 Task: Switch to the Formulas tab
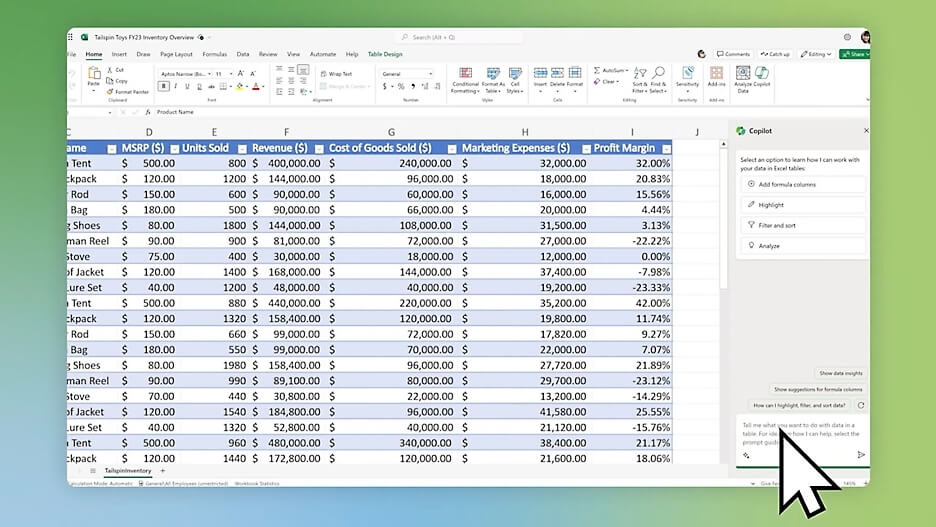214,54
